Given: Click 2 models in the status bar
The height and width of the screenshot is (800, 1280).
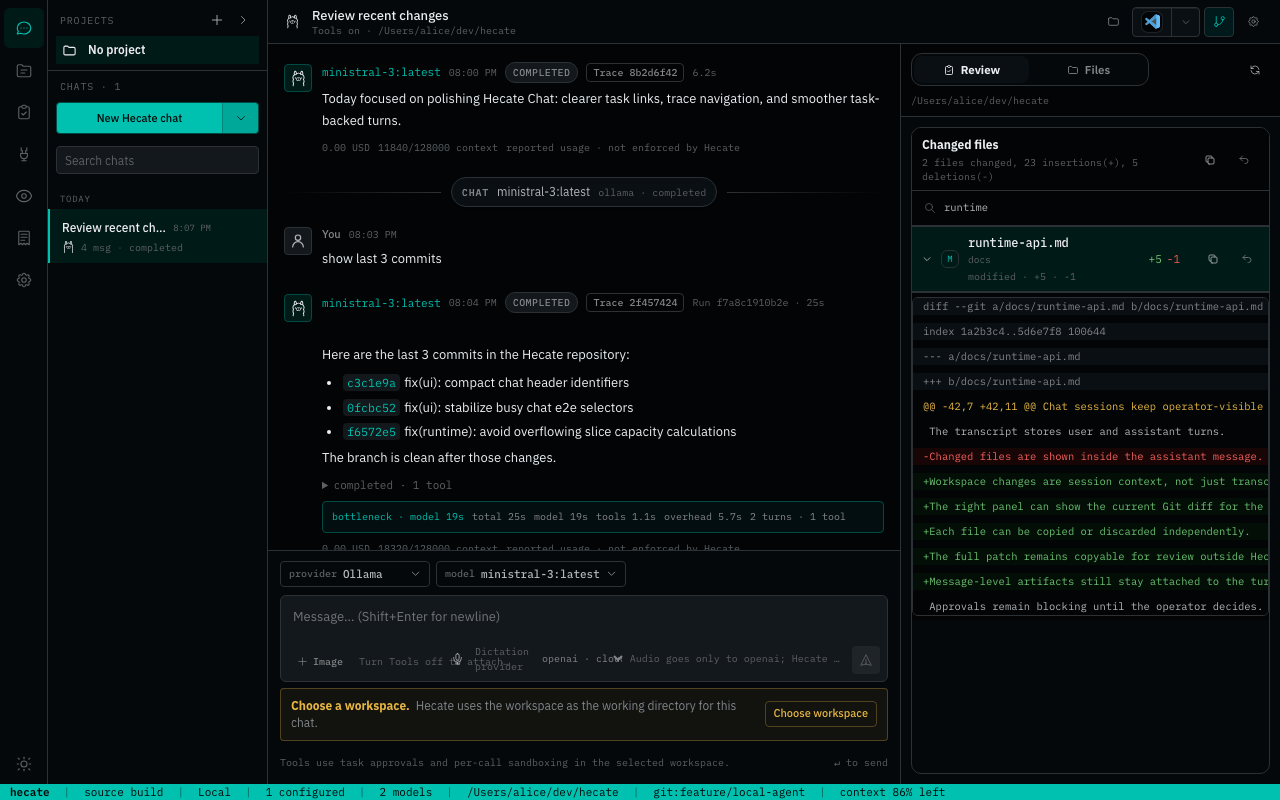Looking at the screenshot, I should point(405,792).
